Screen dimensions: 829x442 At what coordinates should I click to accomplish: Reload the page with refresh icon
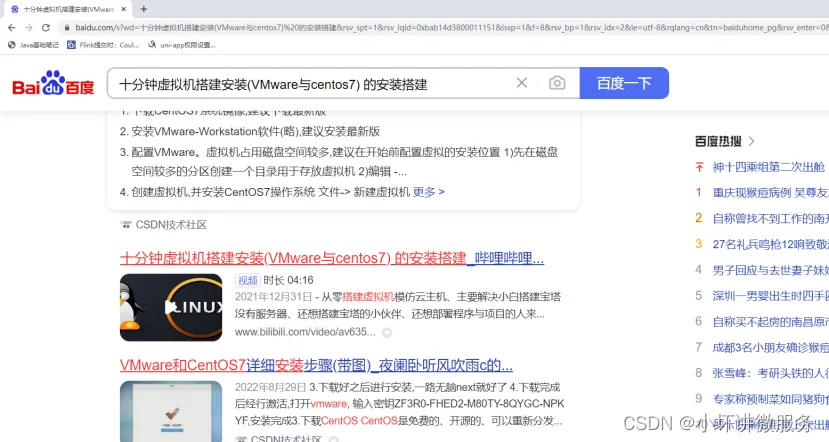pos(46,27)
